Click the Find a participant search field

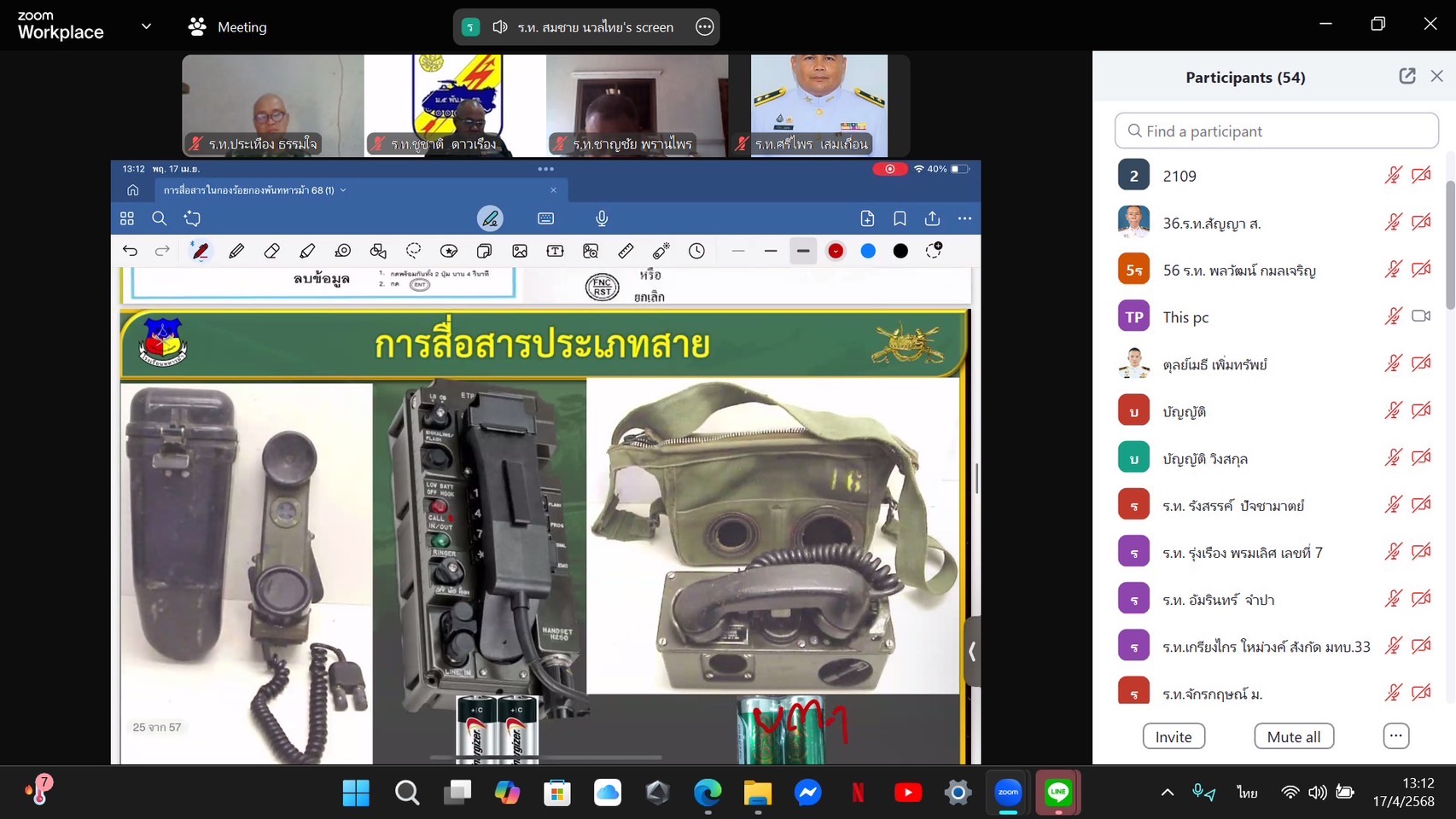click(x=1276, y=131)
